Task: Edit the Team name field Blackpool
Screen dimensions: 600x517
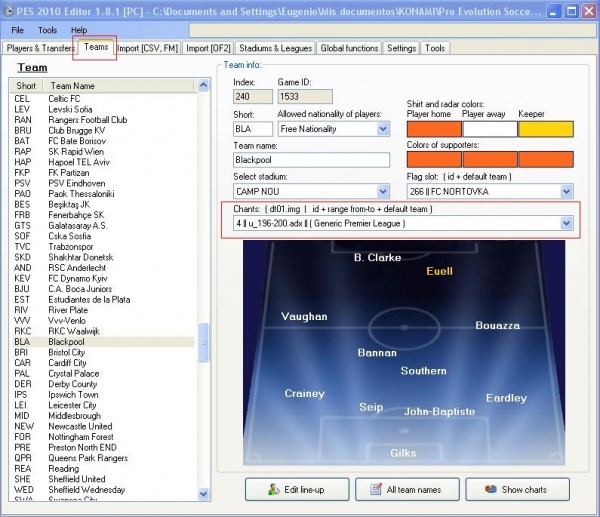Action: [x=311, y=160]
